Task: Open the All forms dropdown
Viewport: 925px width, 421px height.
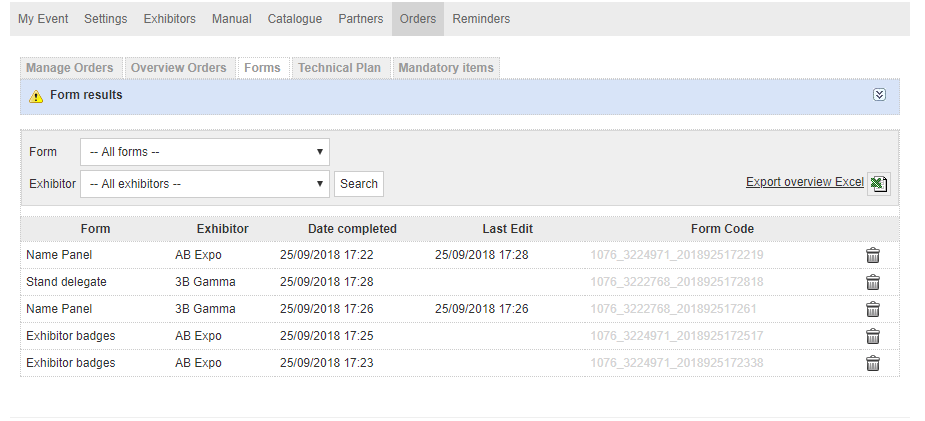Action: [x=205, y=152]
